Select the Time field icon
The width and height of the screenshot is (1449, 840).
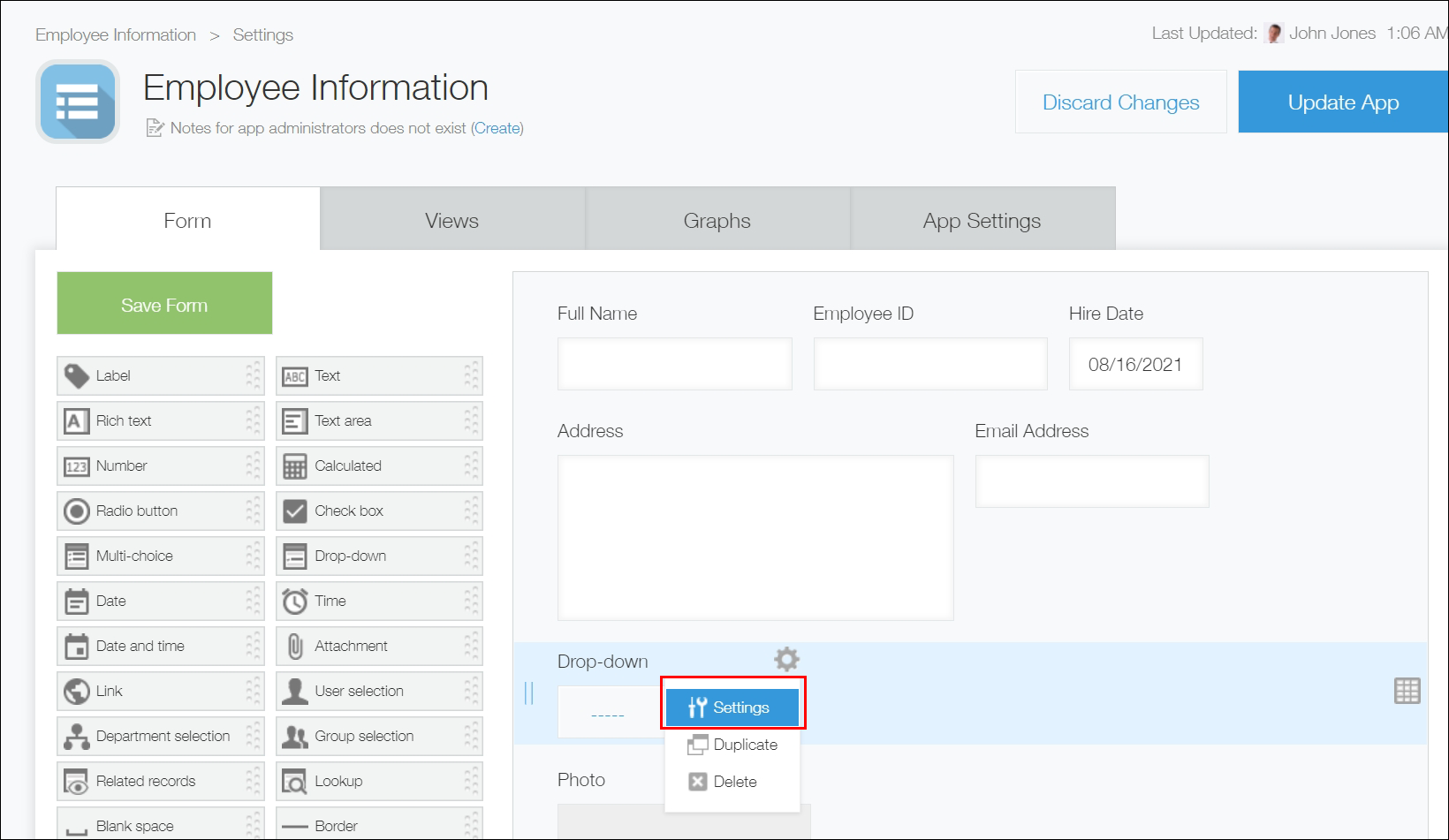tap(295, 601)
